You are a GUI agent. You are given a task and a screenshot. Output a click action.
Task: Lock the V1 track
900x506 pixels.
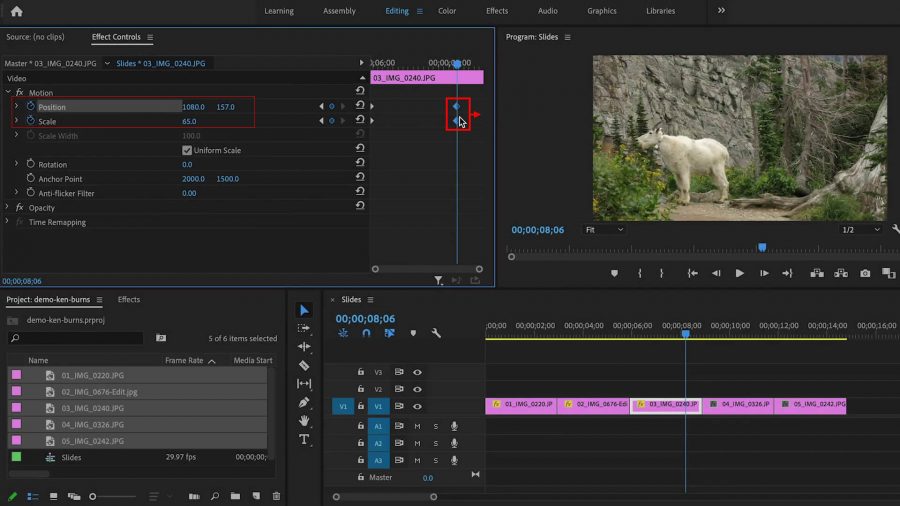click(x=360, y=406)
